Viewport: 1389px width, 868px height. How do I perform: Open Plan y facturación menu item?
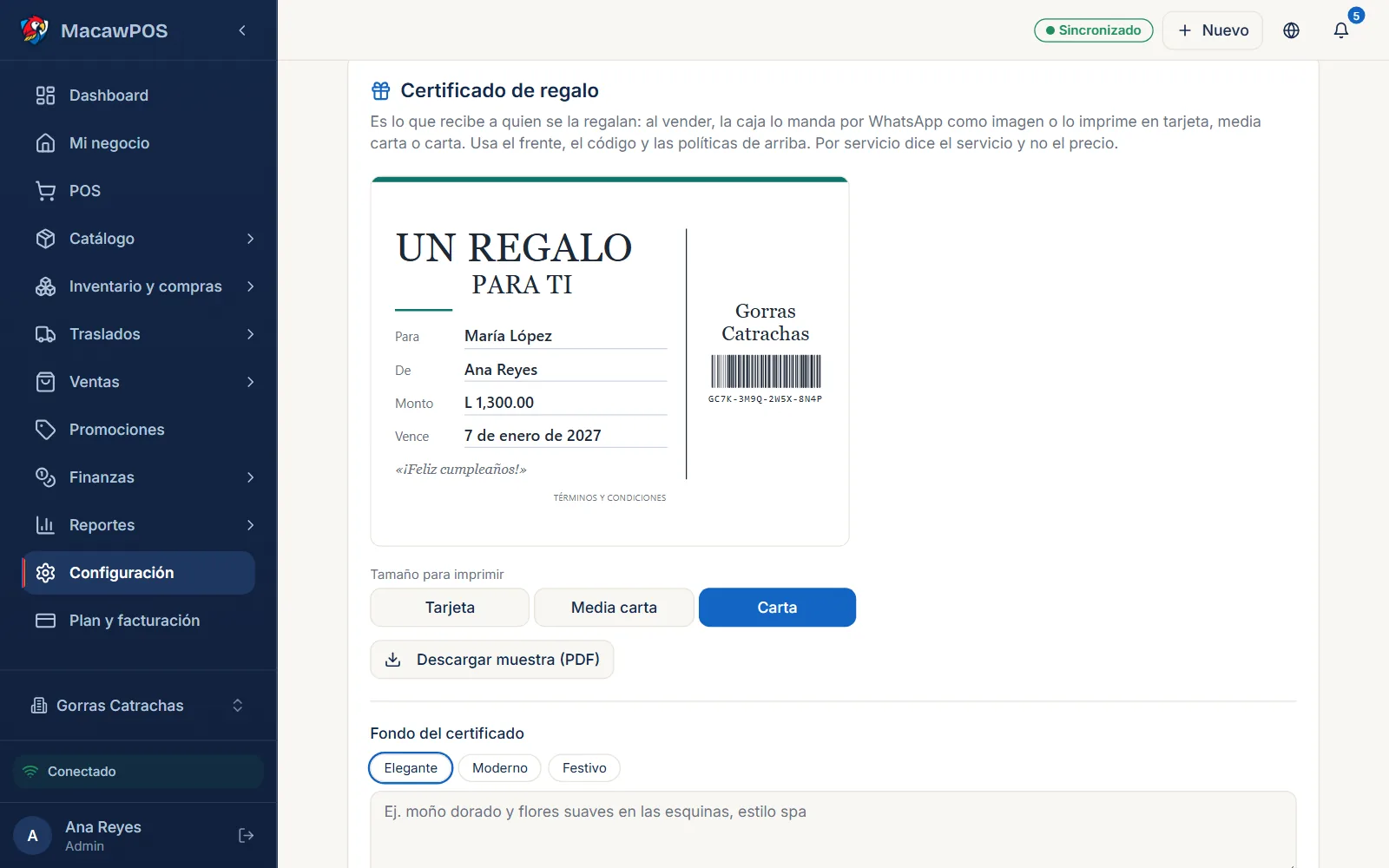point(139,621)
